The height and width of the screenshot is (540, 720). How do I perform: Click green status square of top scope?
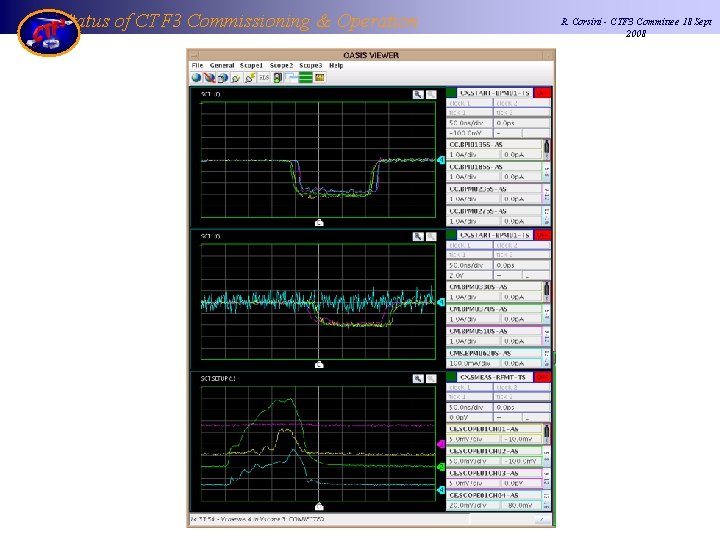pyautogui.click(x=451, y=93)
